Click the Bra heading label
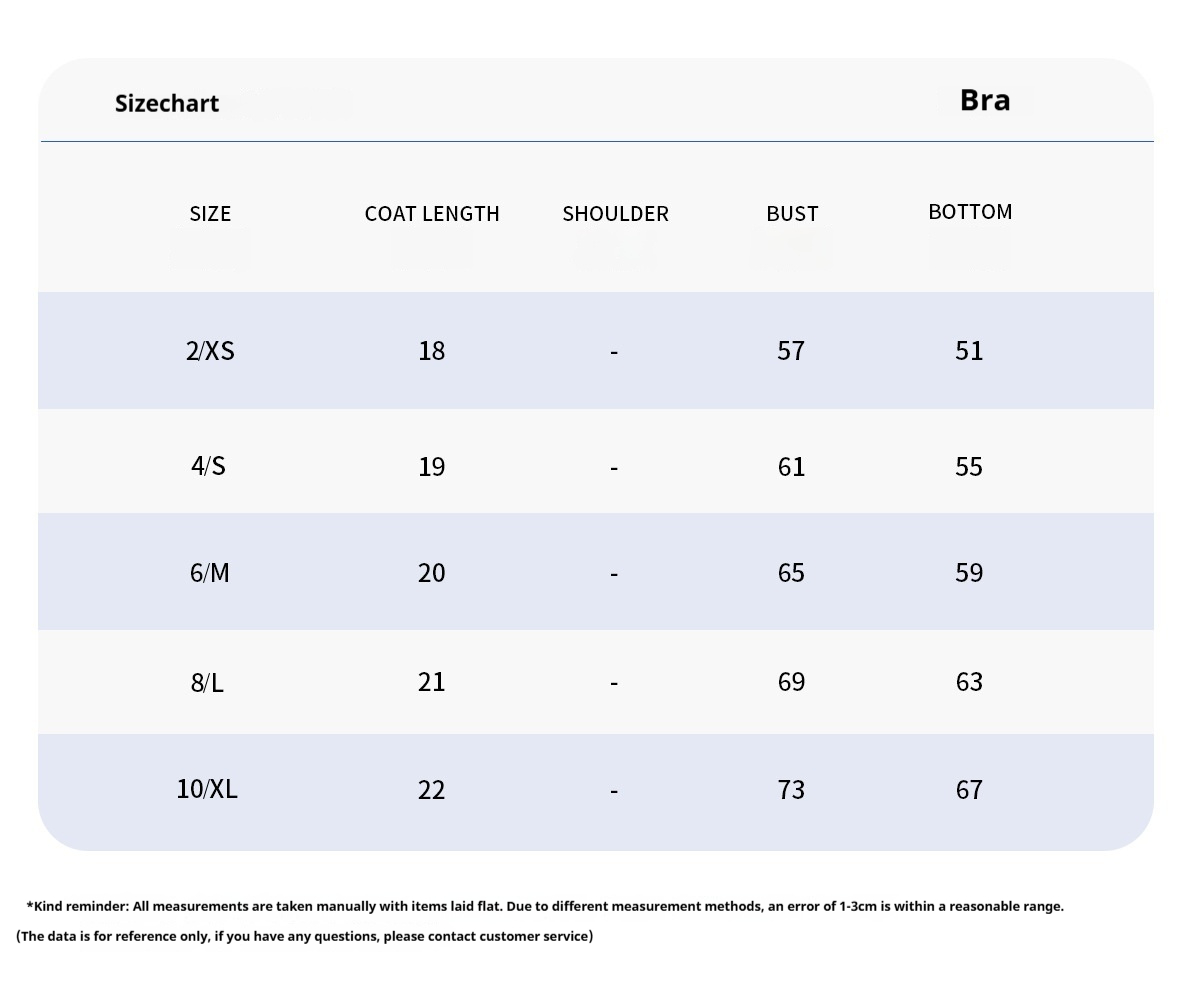Viewport: 1200px width, 999px height. pyautogui.click(x=985, y=100)
